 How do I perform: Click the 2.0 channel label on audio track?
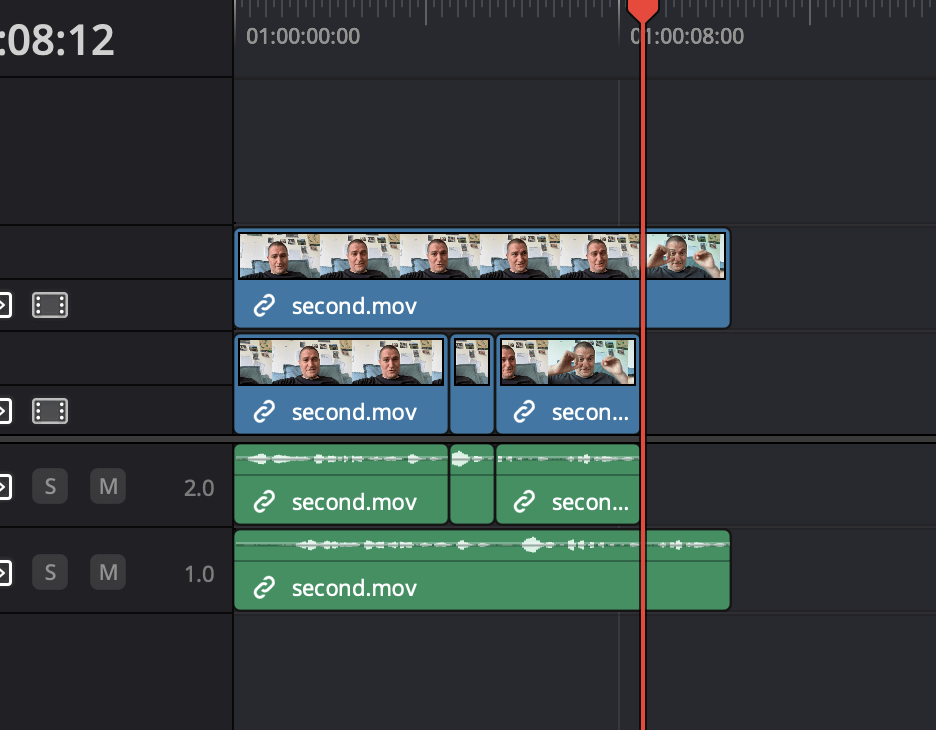pyautogui.click(x=199, y=488)
